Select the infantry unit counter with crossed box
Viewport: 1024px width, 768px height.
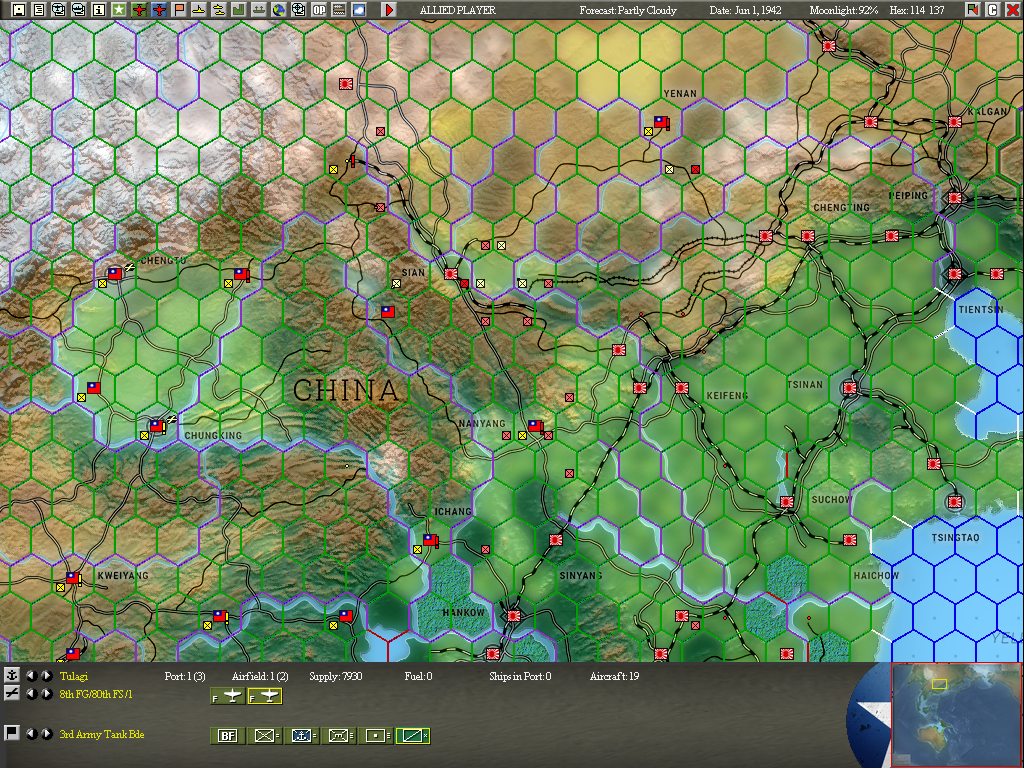tap(264, 736)
